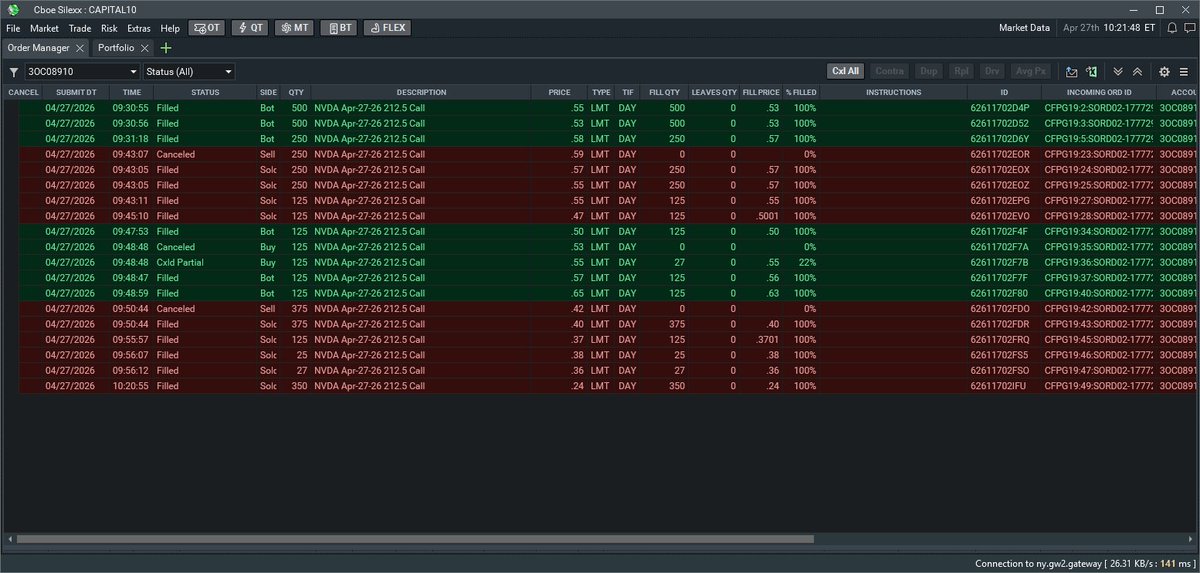Sort by LEAVES QTY column header
1200x573 pixels.
(714, 92)
